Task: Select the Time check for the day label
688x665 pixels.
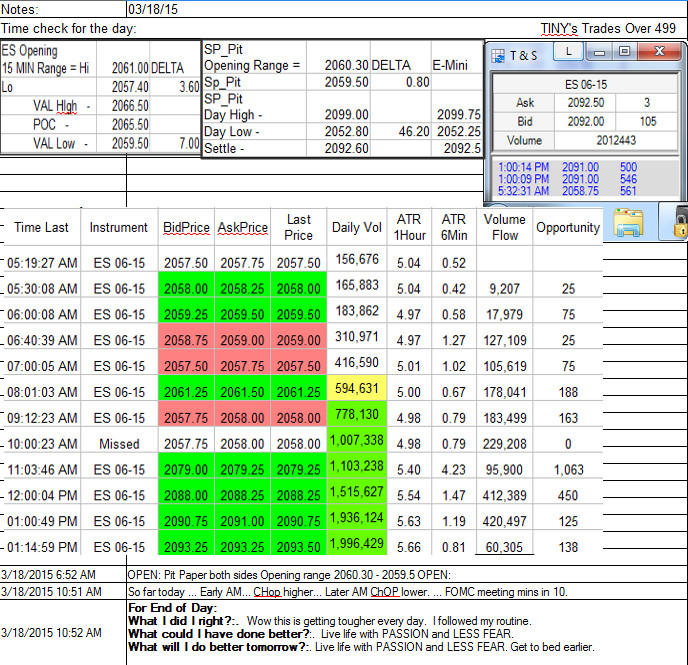Action: coord(68,29)
